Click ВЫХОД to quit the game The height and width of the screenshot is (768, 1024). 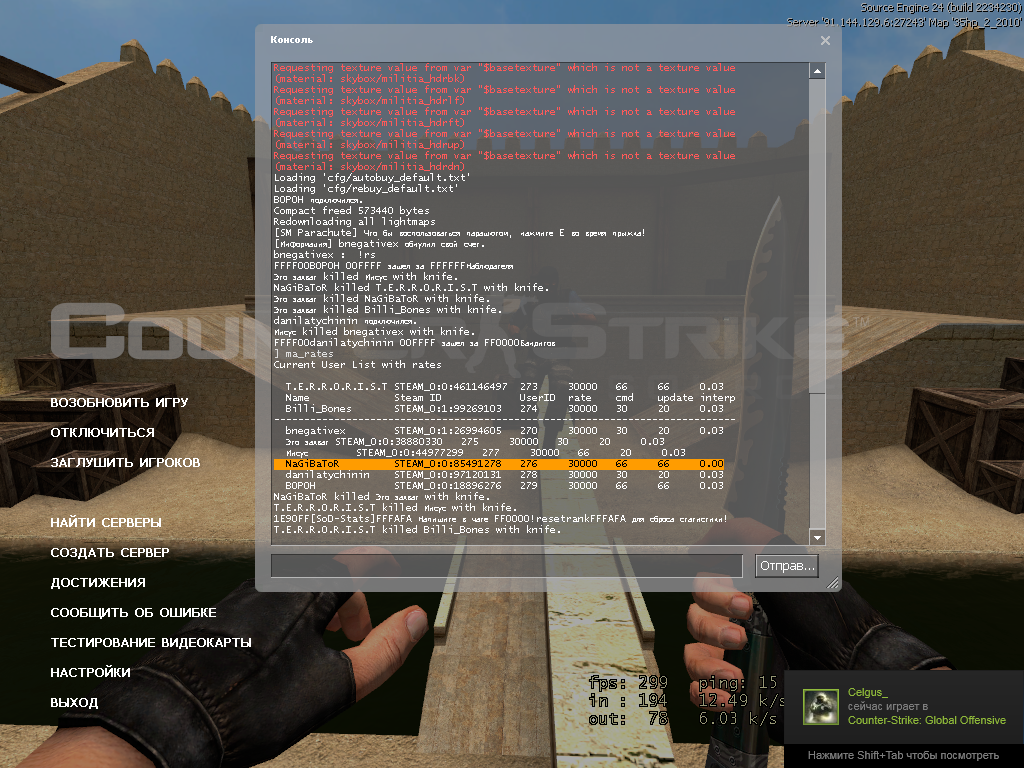point(74,703)
